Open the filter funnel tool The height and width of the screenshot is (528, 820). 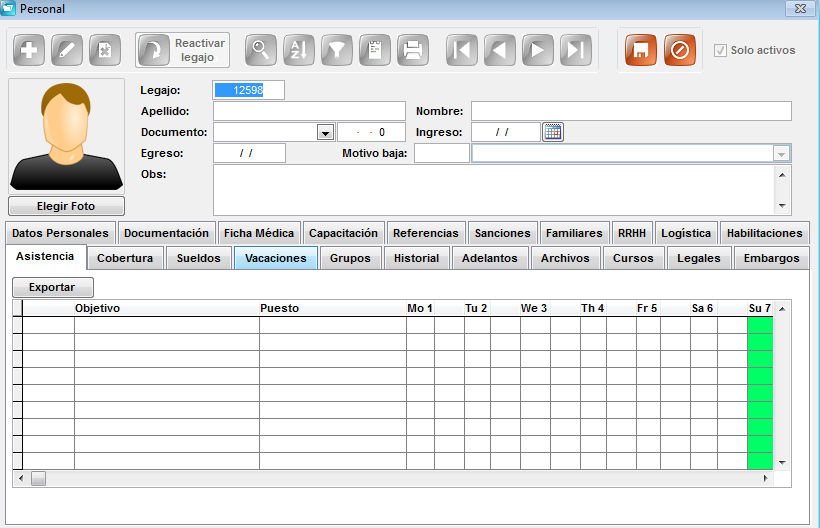[337, 50]
